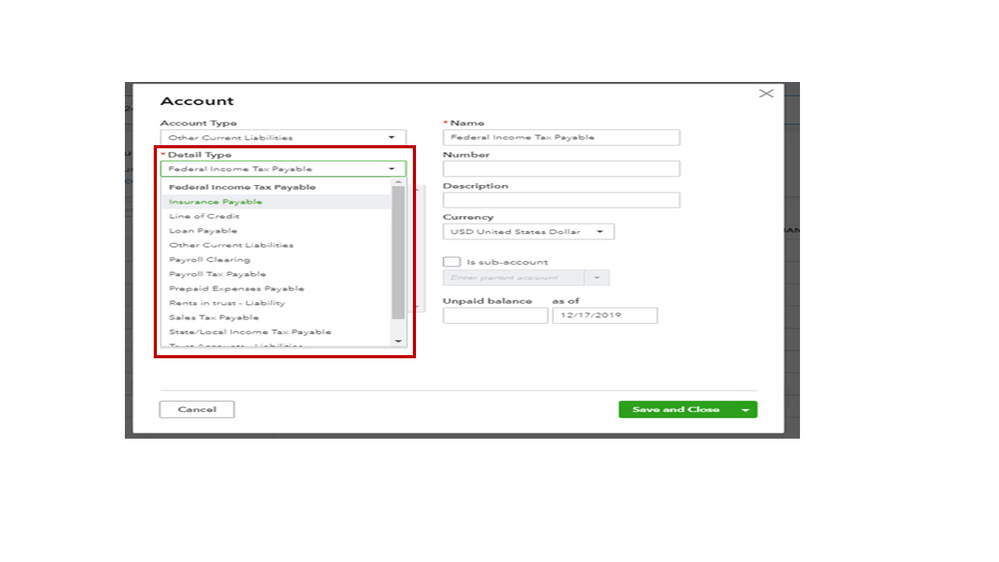The width and height of the screenshot is (999, 562).
Task: Open the Currency dropdown
Action: tap(528, 232)
